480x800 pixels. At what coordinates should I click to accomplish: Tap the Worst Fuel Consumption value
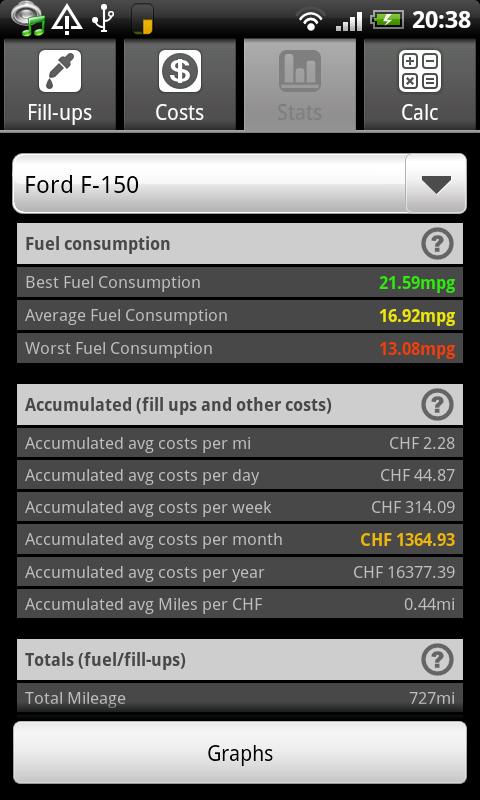click(x=417, y=349)
